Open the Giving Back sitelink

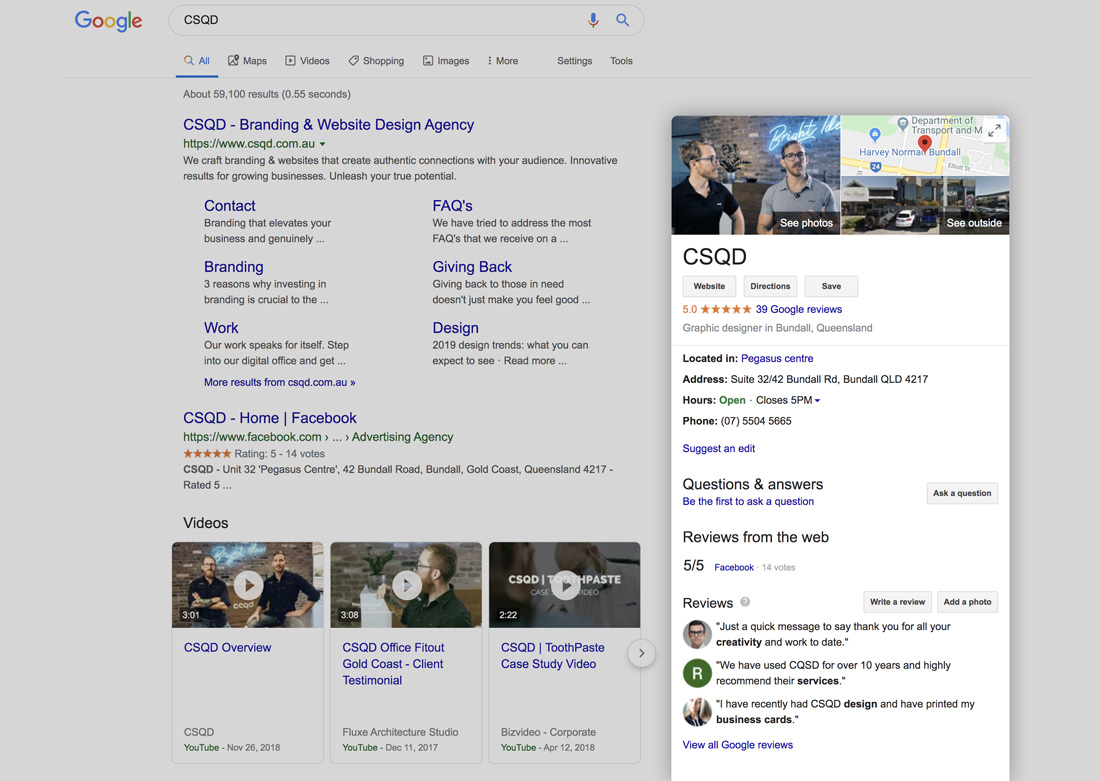coord(472,267)
